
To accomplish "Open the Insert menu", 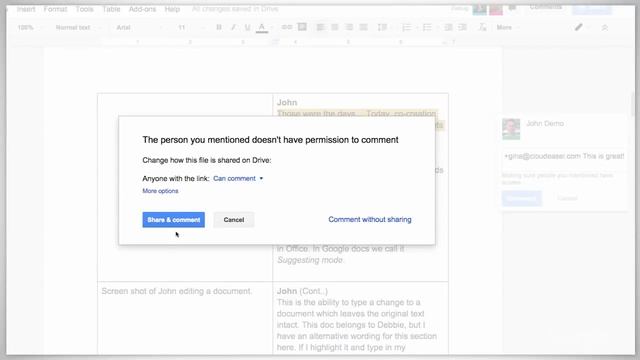I will coord(26,9).
